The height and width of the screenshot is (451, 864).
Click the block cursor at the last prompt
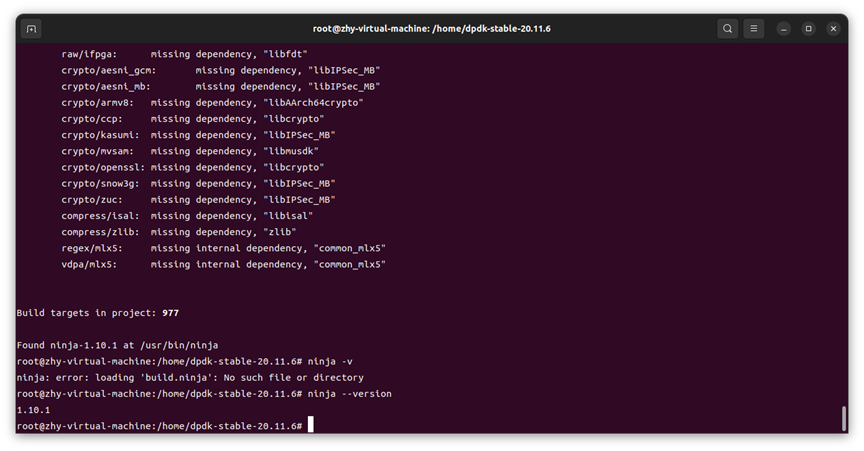click(311, 425)
